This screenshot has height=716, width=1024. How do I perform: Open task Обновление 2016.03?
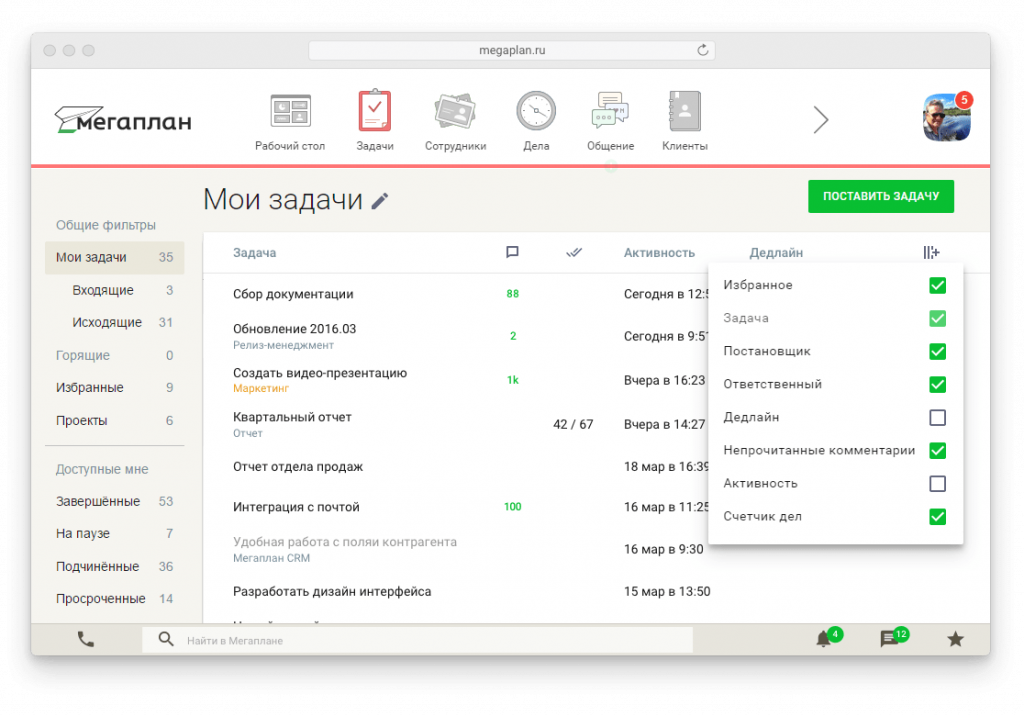point(295,329)
